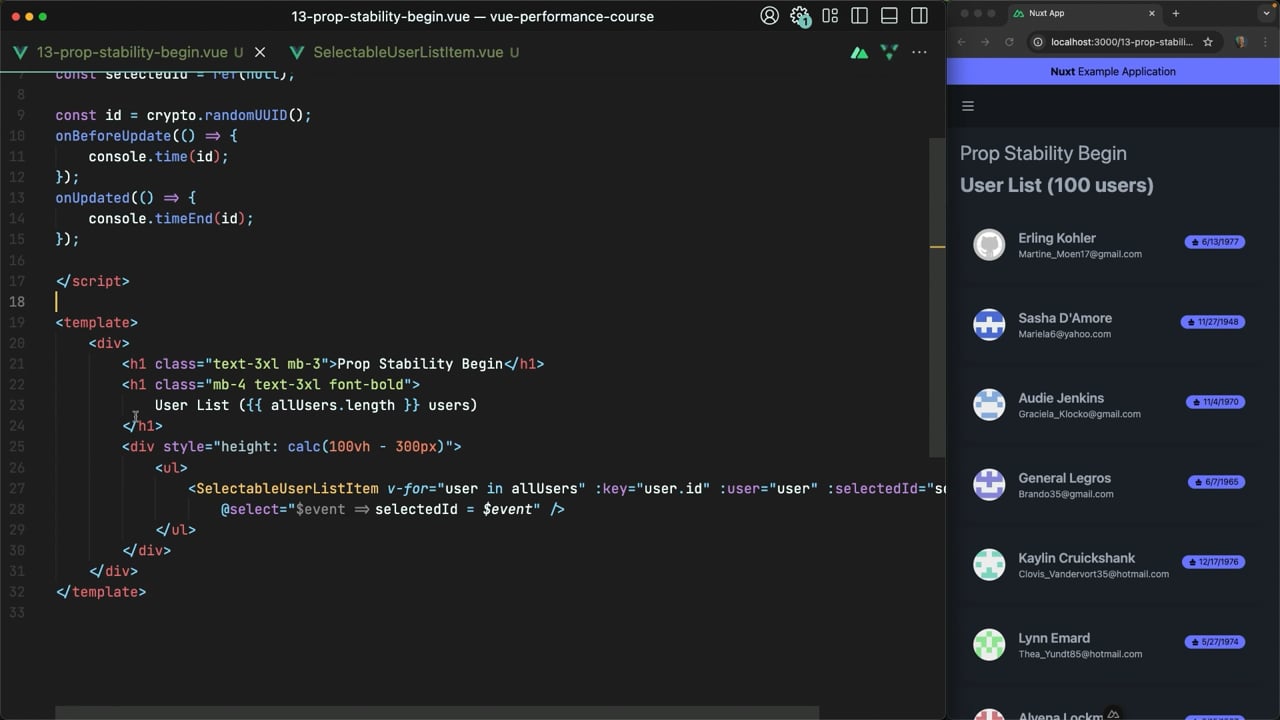Click the 12/17/1976 birthday badge
Viewport: 1280px width, 720px height.
click(1213, 562)
